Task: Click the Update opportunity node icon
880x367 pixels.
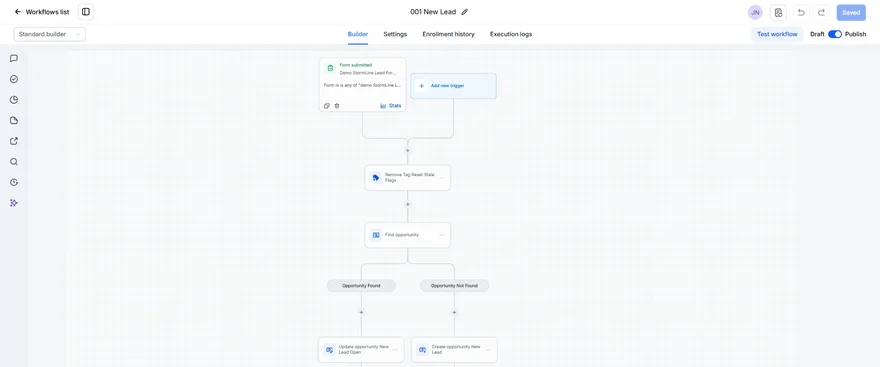Action: pyautogui.click(x=329, y=350)
